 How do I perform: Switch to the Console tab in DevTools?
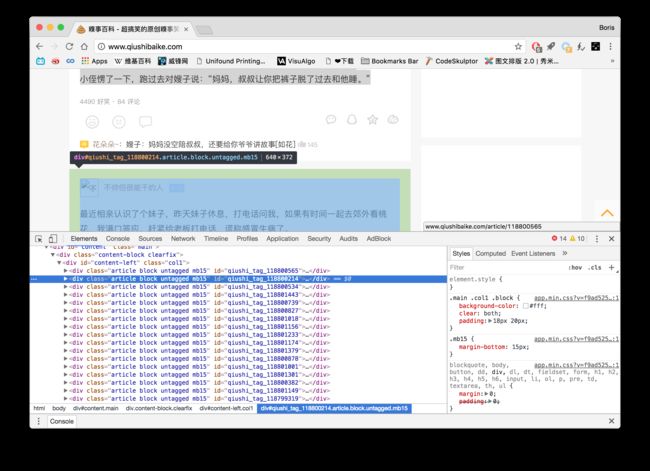point(118,239)
